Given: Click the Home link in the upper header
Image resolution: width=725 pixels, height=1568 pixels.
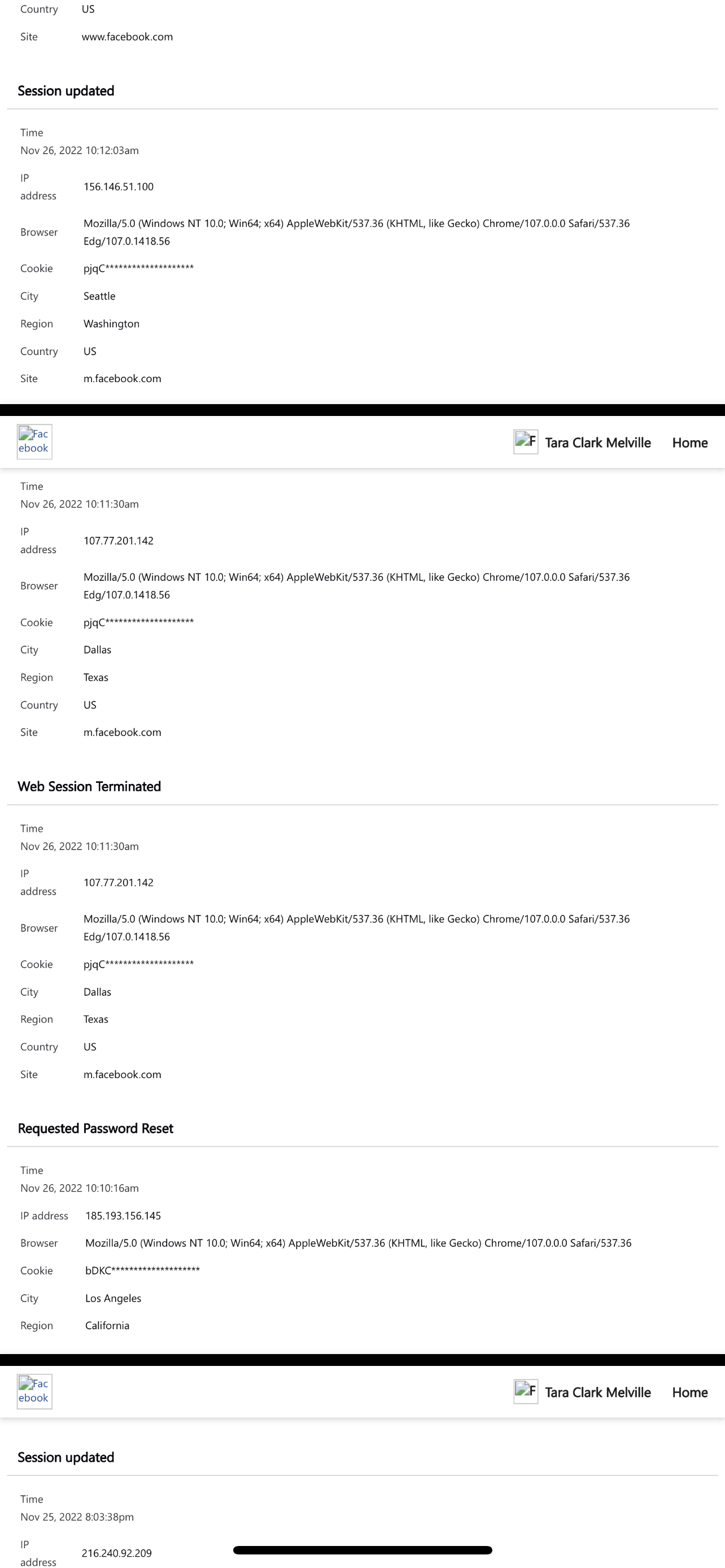Looking at the screenshot, I should click(x=689, y=443).
